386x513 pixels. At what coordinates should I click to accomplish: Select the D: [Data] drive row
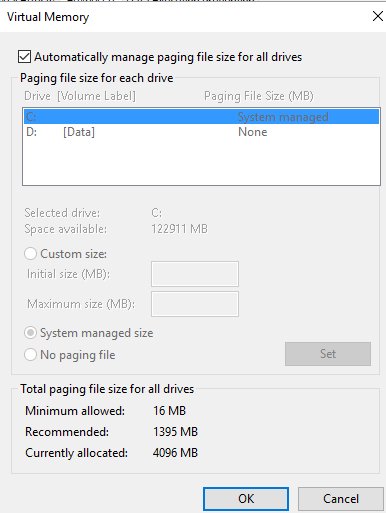tap(202, 132)
